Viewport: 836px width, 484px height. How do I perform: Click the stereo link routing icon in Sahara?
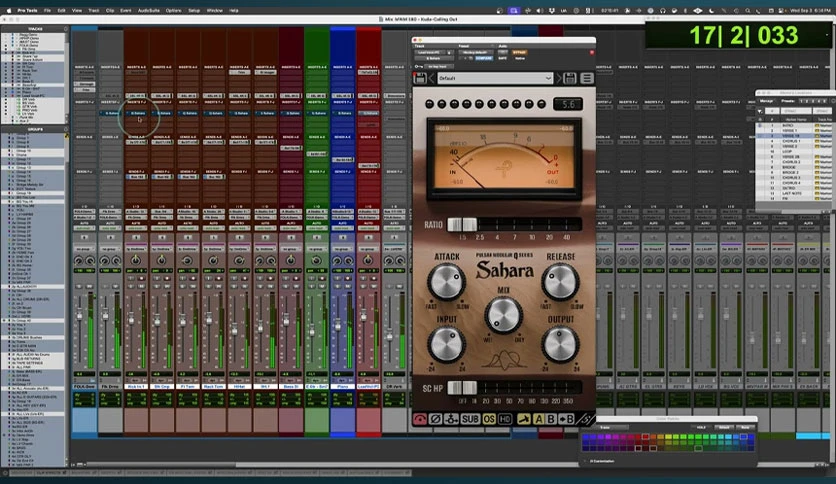452,419
